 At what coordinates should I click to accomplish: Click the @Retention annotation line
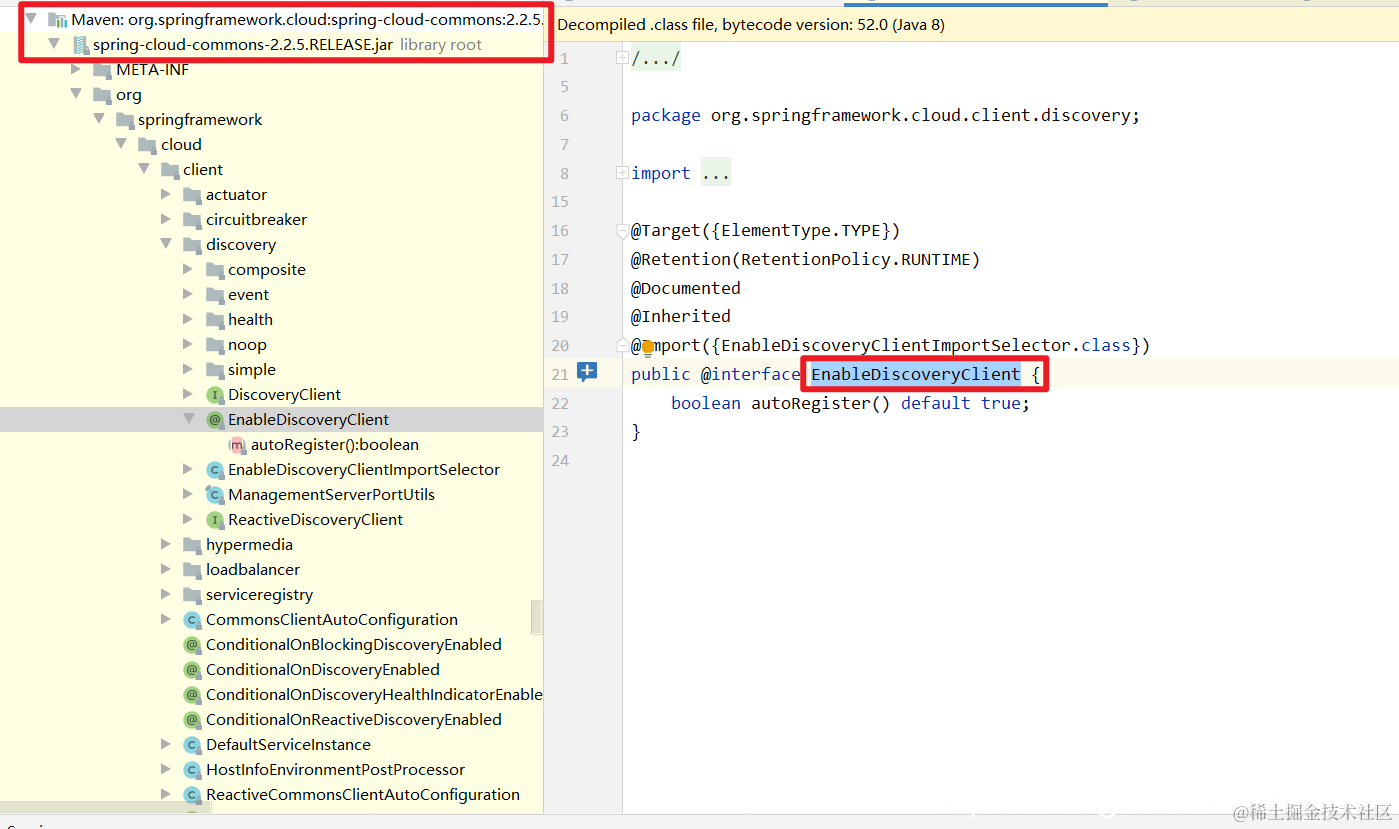click(x=805, y=259)
